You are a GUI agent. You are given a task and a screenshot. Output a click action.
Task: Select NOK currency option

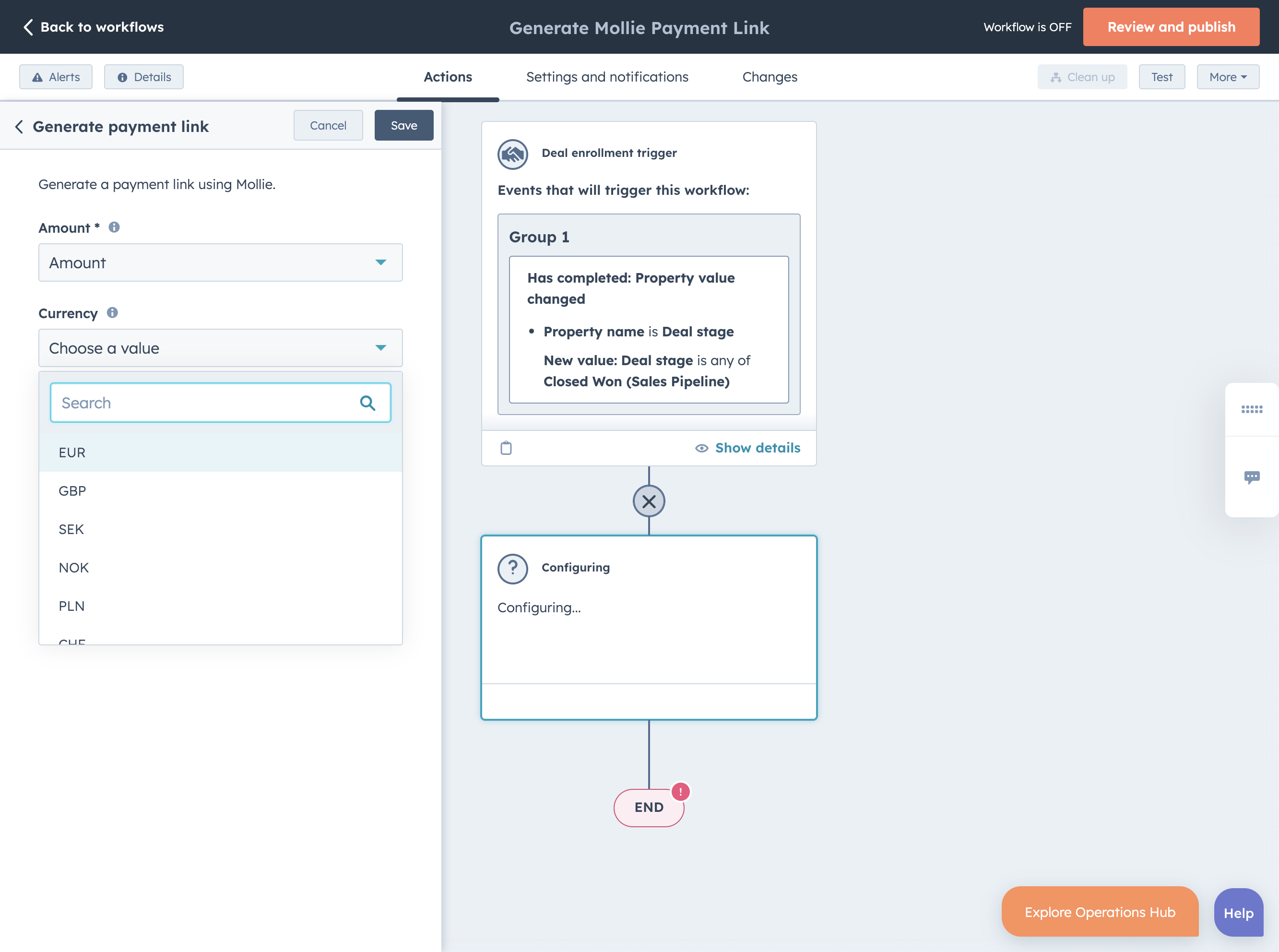pyautogui.click(x=221, y=568)
